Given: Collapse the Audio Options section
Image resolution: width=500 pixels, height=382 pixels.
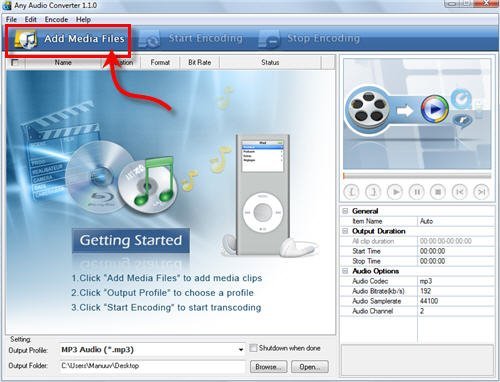Looking at the screenshot, I should pos(345,271).
